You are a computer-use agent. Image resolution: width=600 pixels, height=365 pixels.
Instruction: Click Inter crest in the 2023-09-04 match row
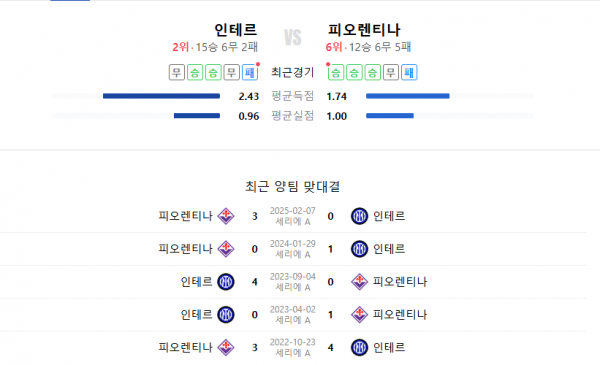[x=226, y=282]
